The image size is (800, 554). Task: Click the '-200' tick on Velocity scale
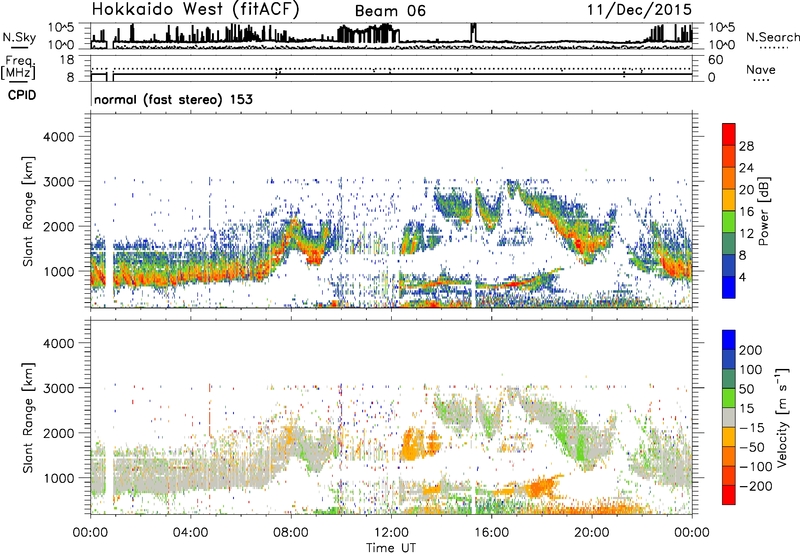(x=756, y=486)
